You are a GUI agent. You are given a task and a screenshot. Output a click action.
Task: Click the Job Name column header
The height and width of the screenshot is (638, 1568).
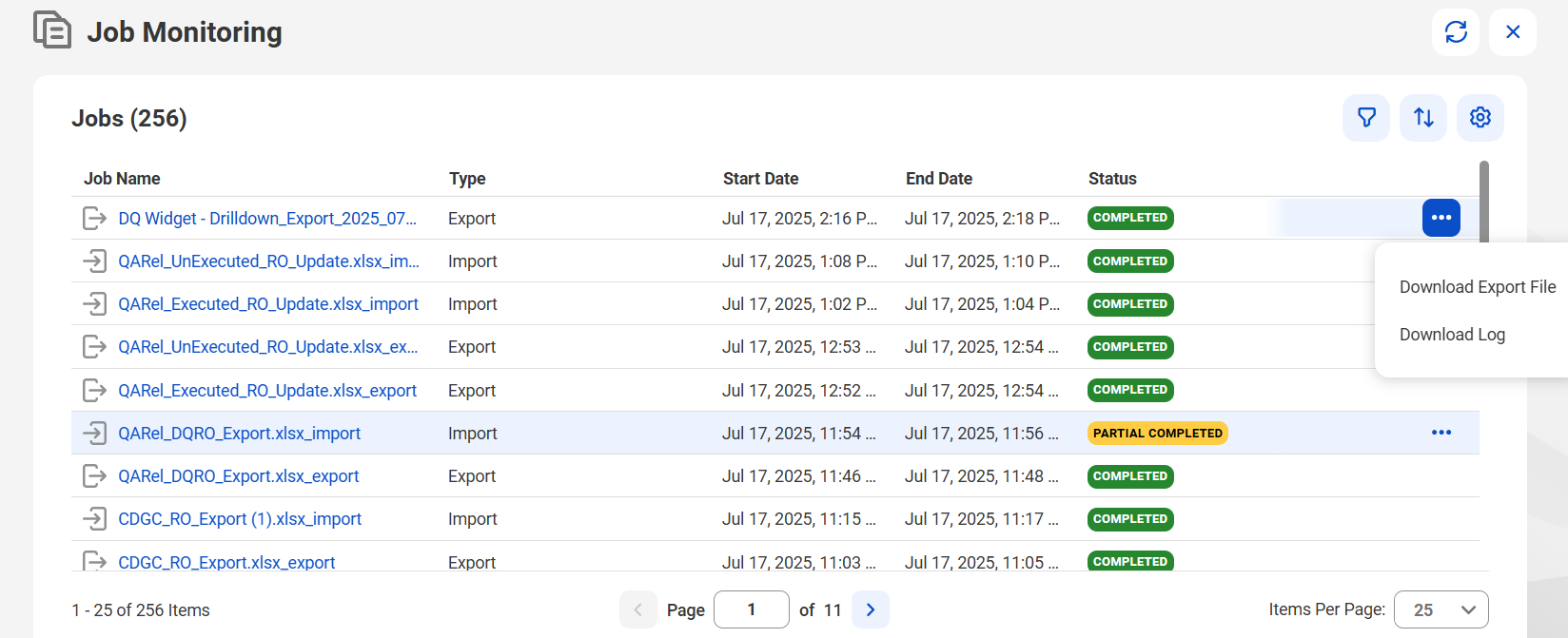pyautogui.click(x=122, y=179)
